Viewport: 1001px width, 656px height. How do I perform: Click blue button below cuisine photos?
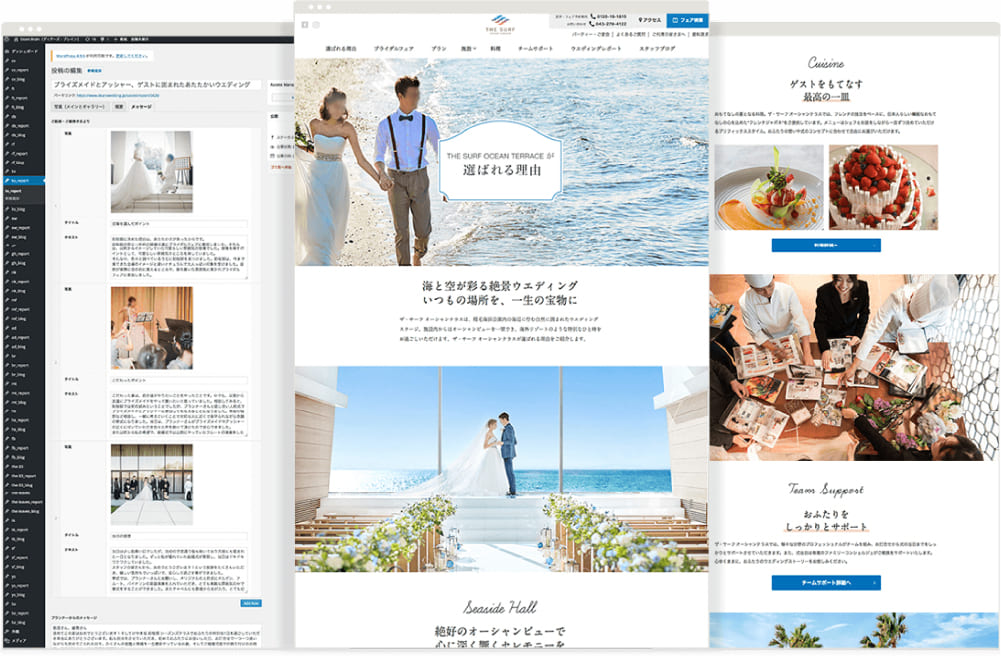825,245
